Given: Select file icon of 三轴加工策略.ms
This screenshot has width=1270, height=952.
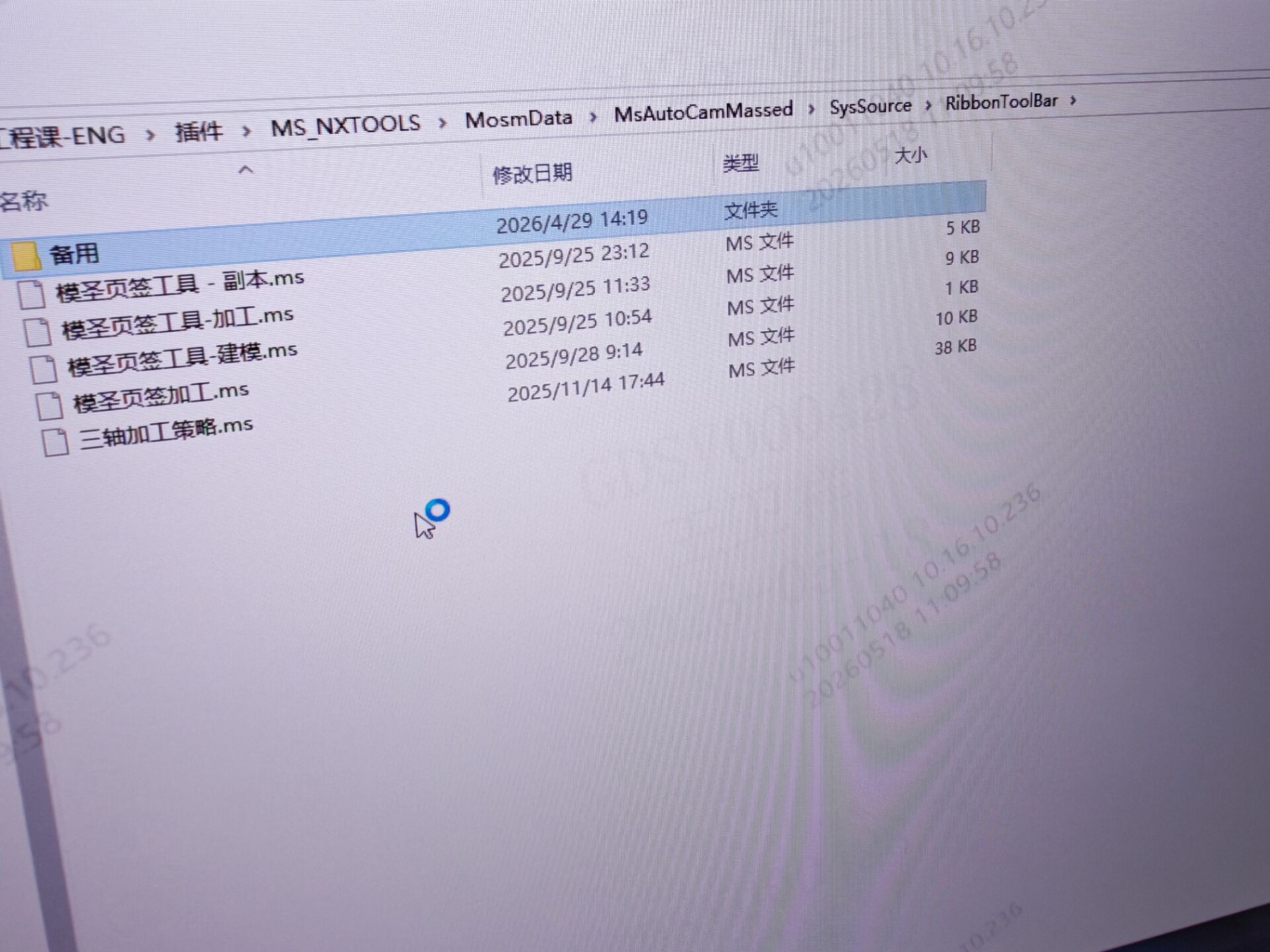Looking at the screenshot, I should [55, 442].
